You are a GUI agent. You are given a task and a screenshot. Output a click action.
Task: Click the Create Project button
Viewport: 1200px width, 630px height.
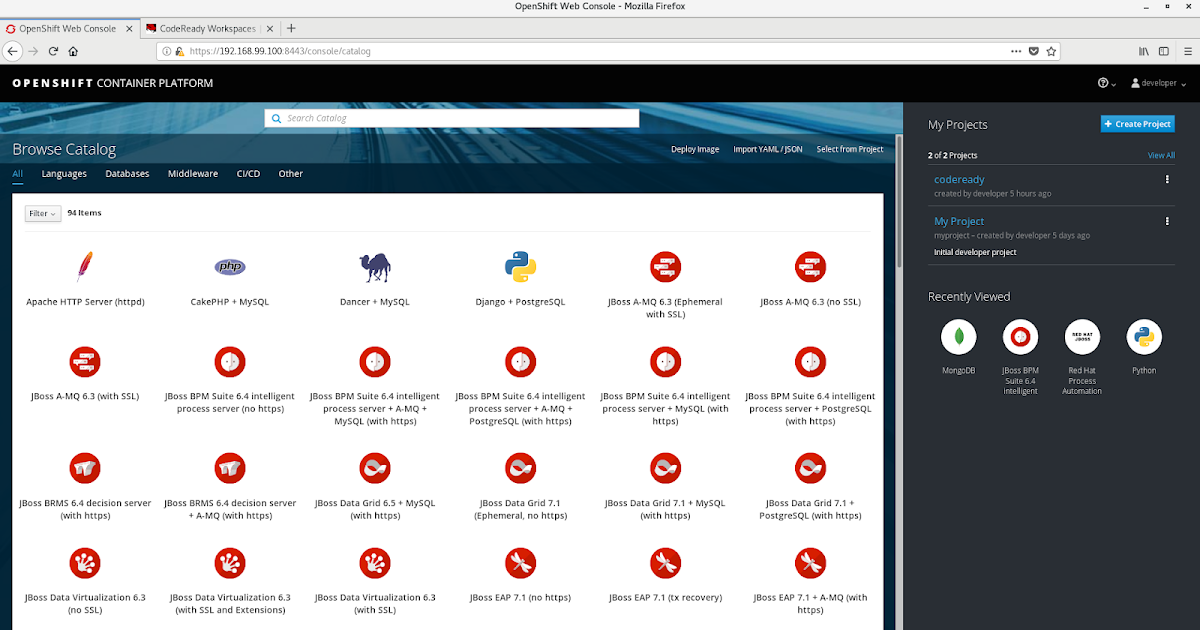point(1138,124)
